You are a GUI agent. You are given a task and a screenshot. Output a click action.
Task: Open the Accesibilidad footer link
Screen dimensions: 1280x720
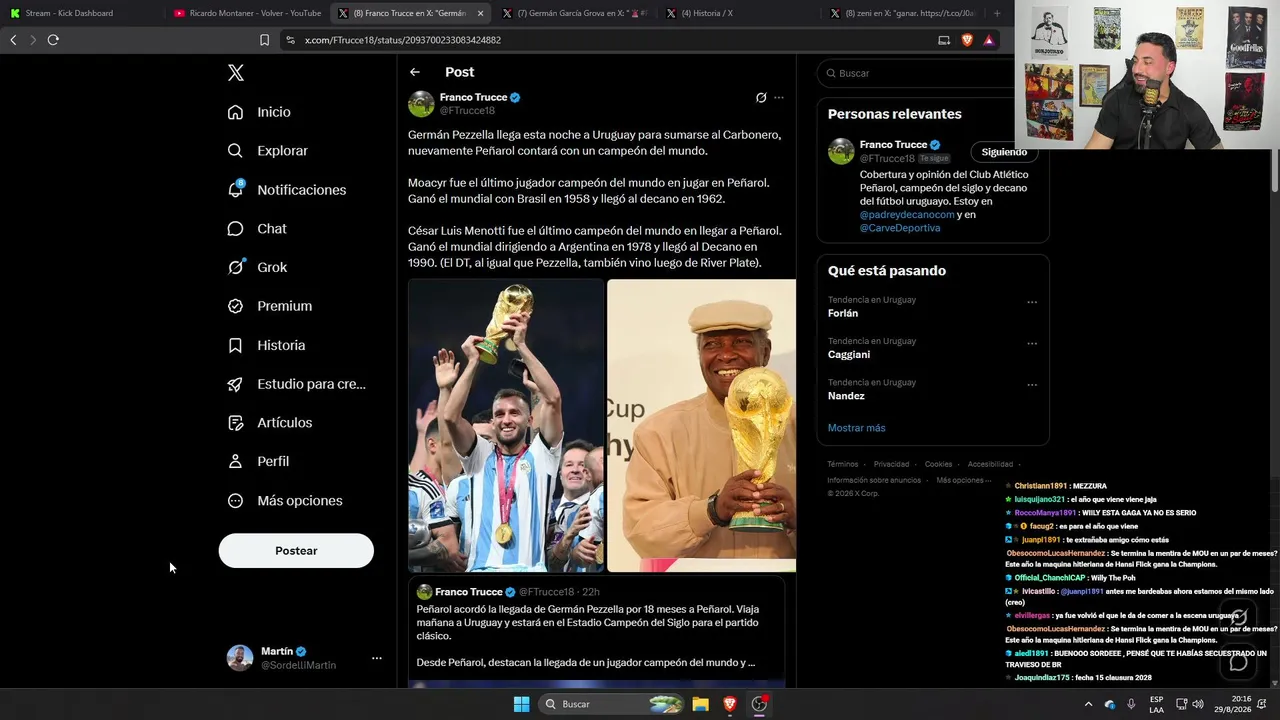point(990,464)
